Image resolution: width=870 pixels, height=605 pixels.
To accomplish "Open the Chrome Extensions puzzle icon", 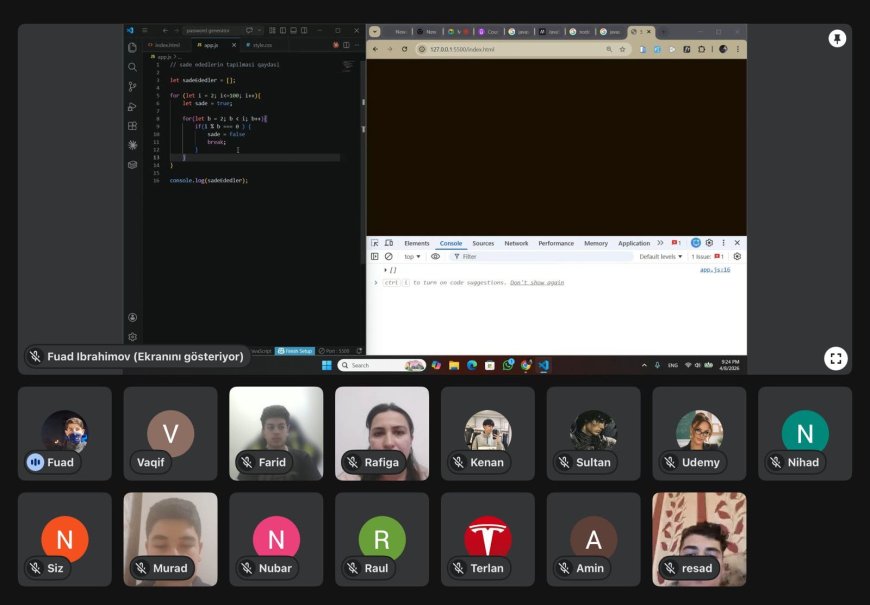I will coord(701,49).
